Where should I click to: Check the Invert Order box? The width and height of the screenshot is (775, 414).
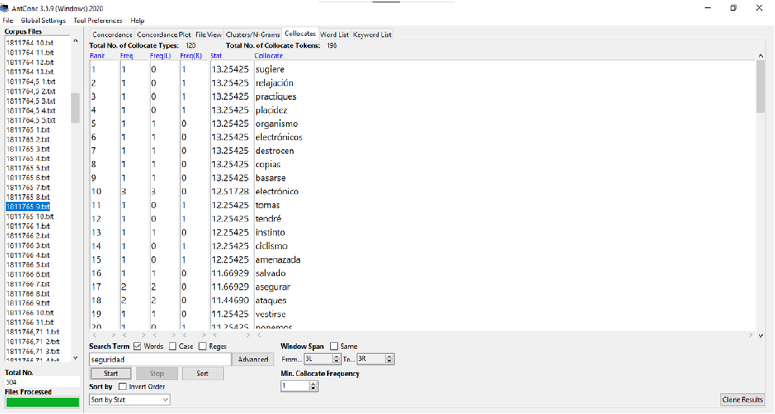122,385
